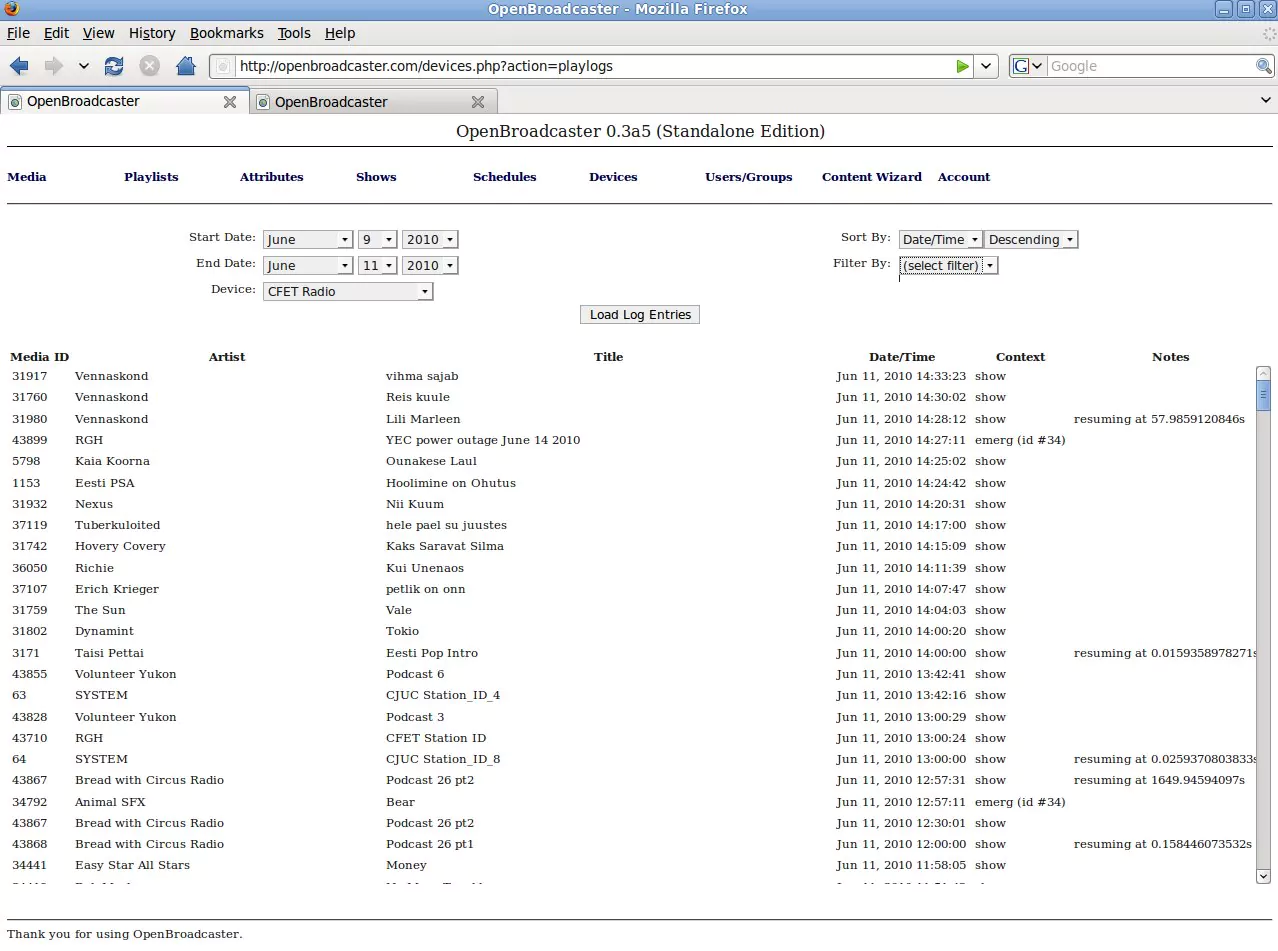The image size is (1278, 951).
Task: Click the site identity icon in the address bar
Action: click(x=224, y=66)
